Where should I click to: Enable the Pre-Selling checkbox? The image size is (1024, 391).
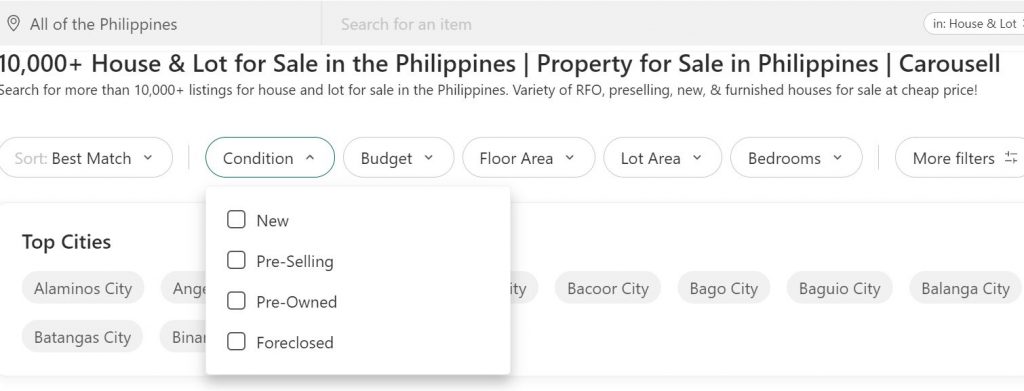pos(236,260)
